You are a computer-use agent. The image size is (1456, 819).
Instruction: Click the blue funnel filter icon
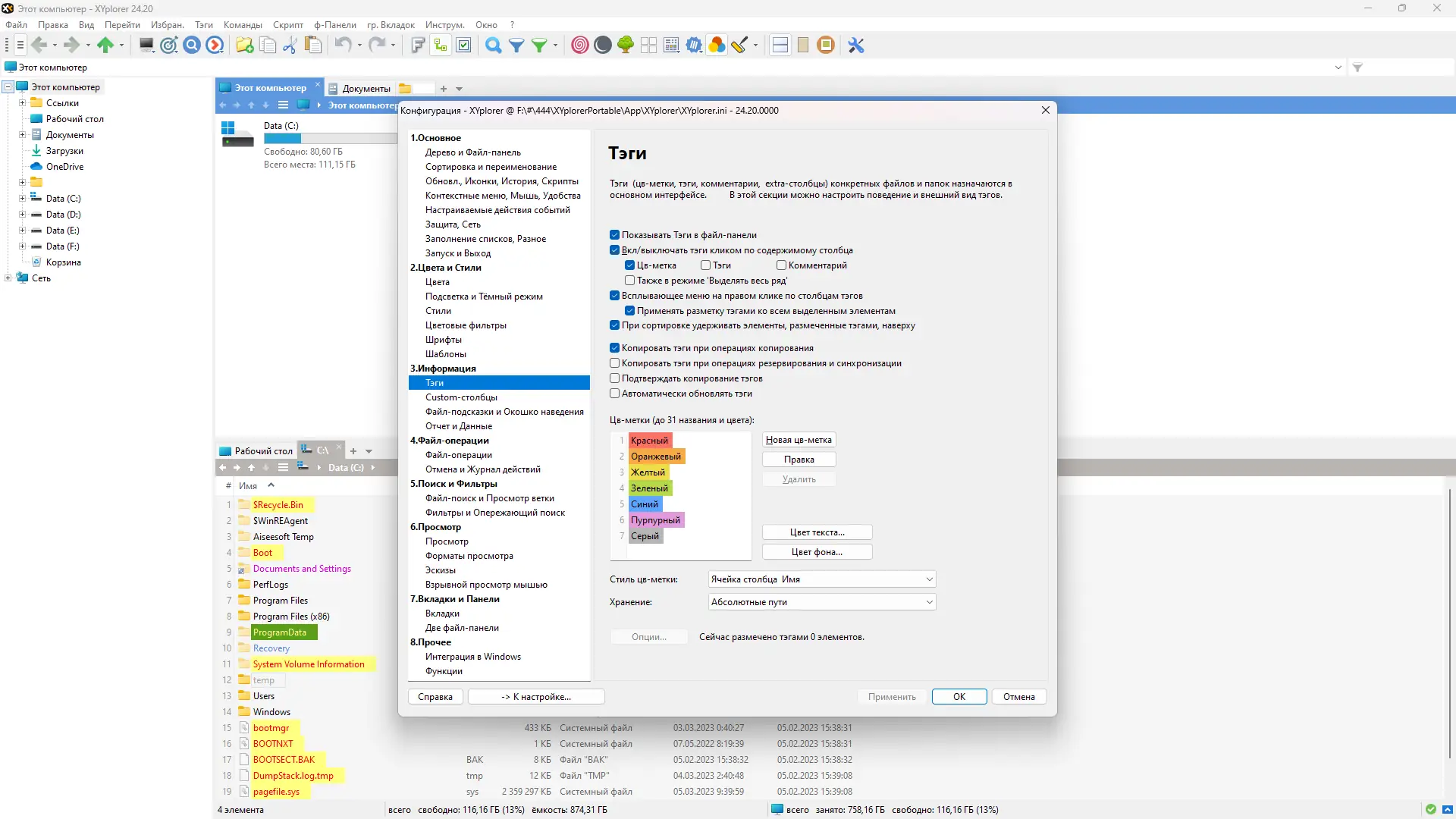516,45
